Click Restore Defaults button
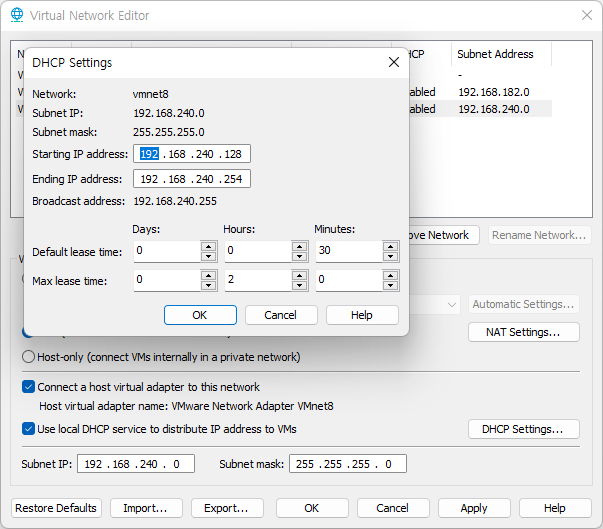Viewport: 603px width, 529px height. click(56, 508)
